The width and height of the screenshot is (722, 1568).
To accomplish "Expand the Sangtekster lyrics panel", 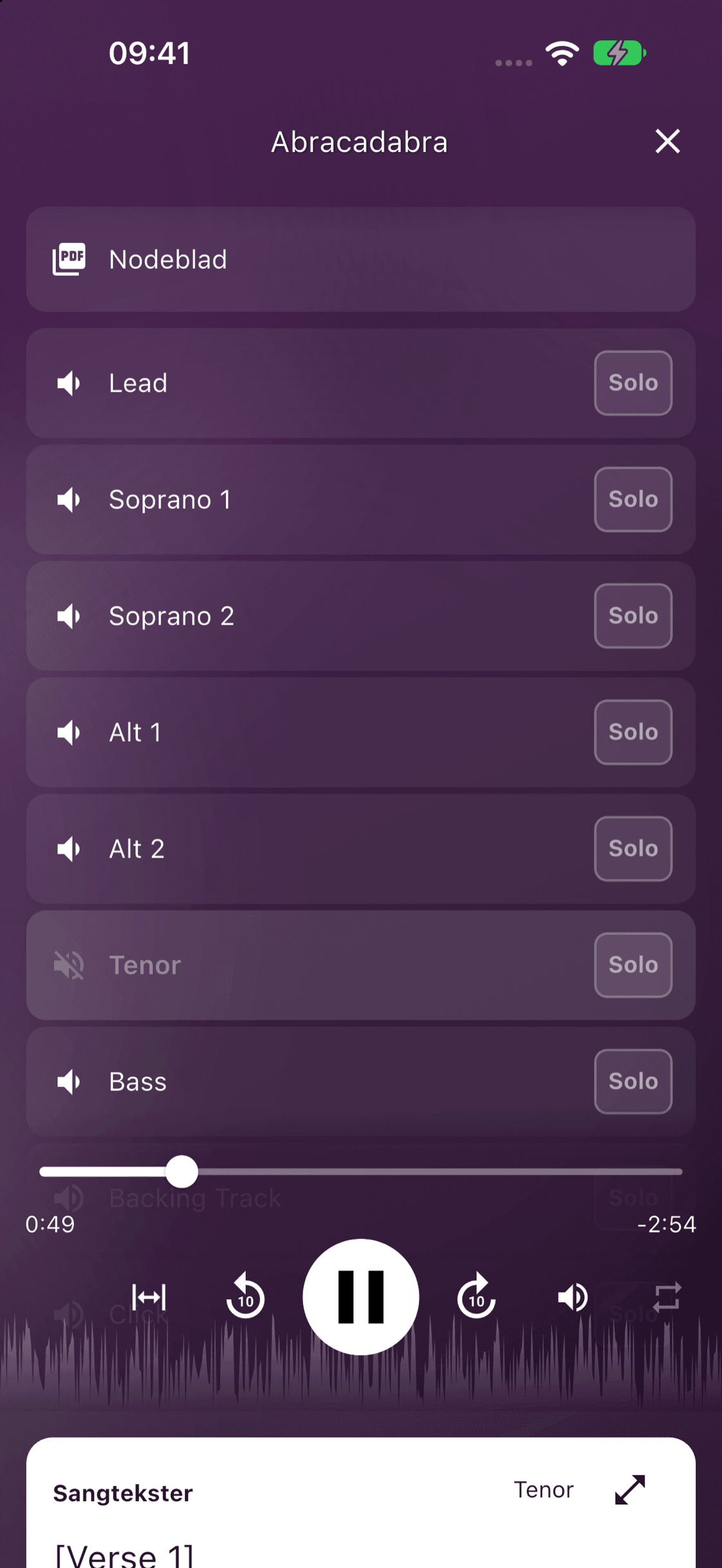I will tap(630, 1490).
